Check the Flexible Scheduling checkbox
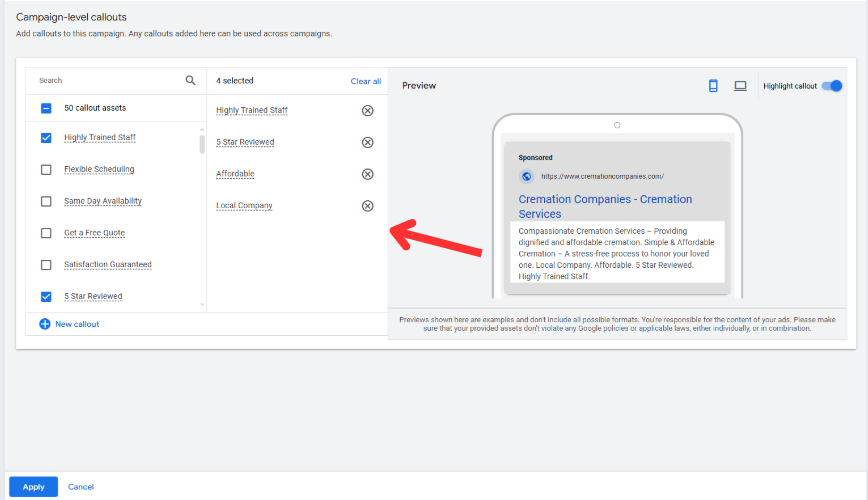Viewport: 868px width, 500px height. pos(46,169)
